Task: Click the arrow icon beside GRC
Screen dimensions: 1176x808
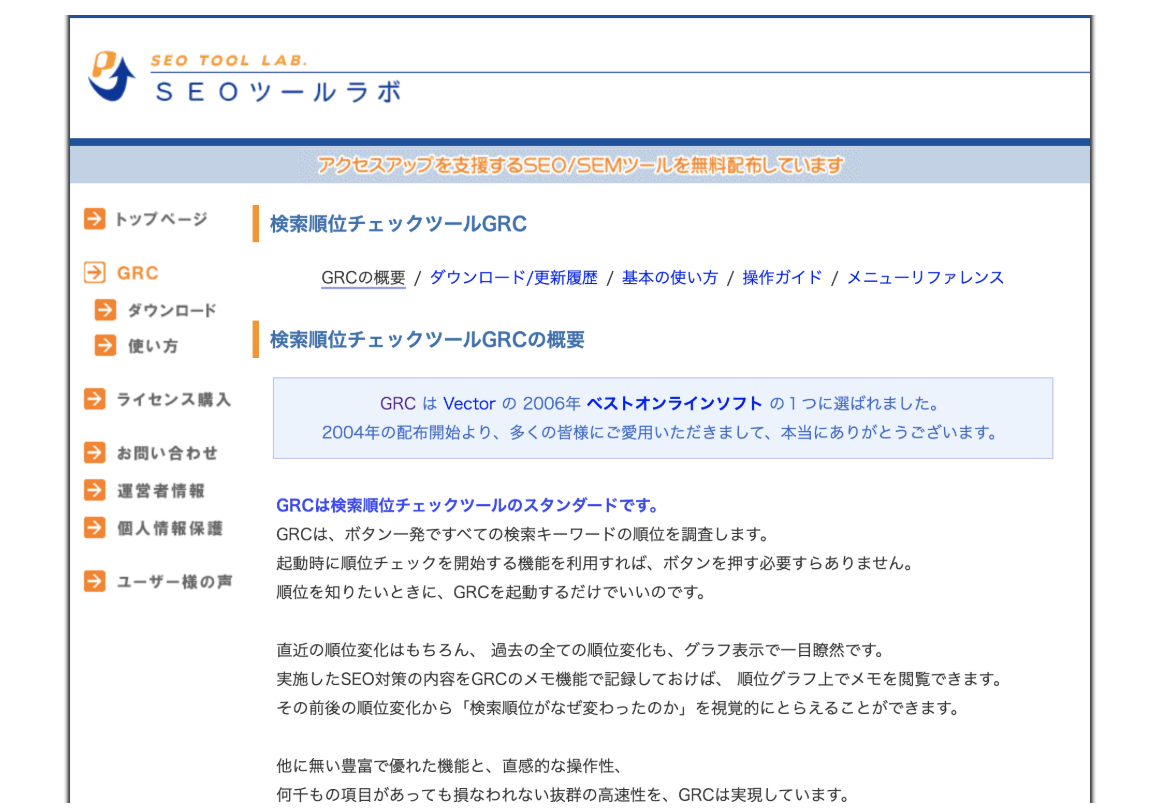Action: [x=94, y=272]
